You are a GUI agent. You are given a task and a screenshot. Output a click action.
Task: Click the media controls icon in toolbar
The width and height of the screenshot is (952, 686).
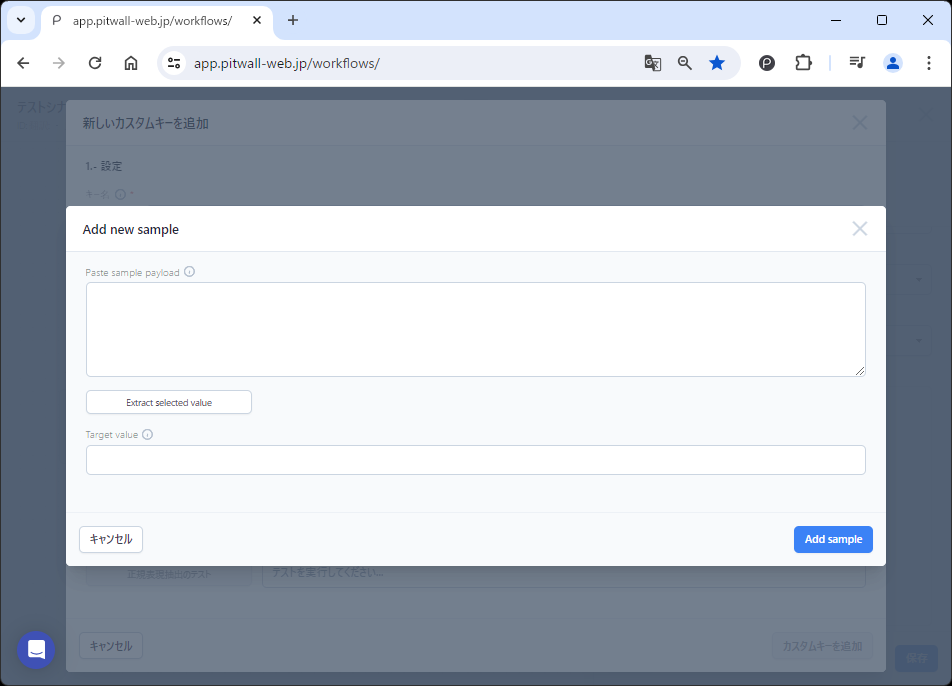(x=857, y=63)
